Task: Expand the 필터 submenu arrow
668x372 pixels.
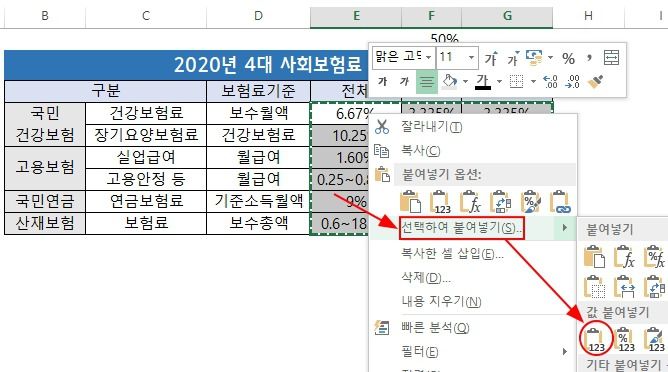Action: 564,352
